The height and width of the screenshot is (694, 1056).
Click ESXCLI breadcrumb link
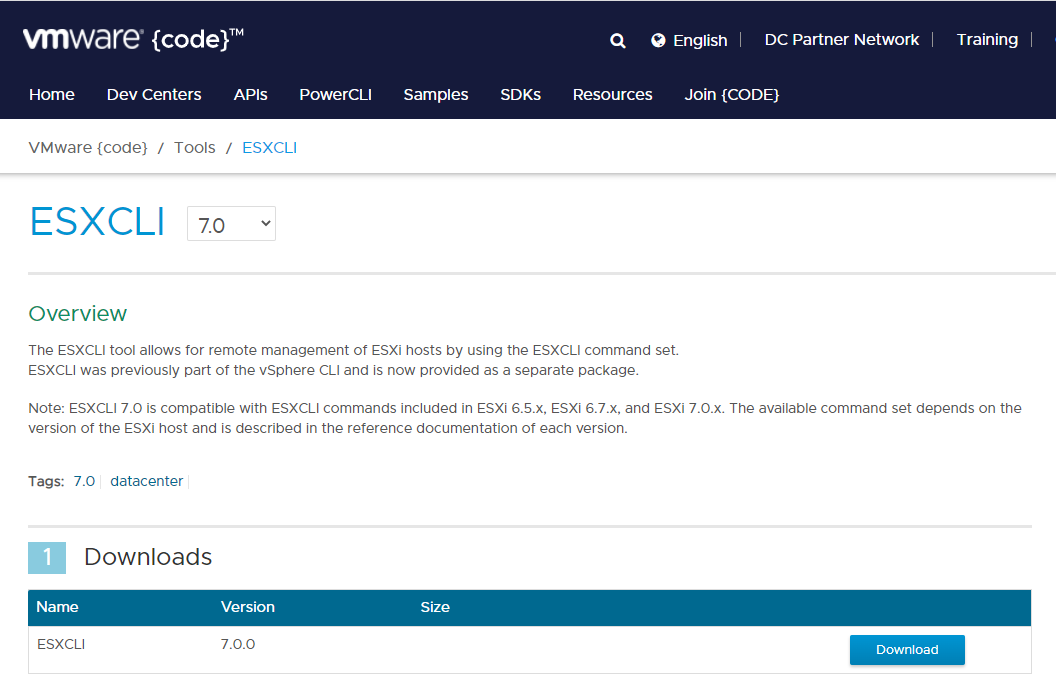point(269,148)
